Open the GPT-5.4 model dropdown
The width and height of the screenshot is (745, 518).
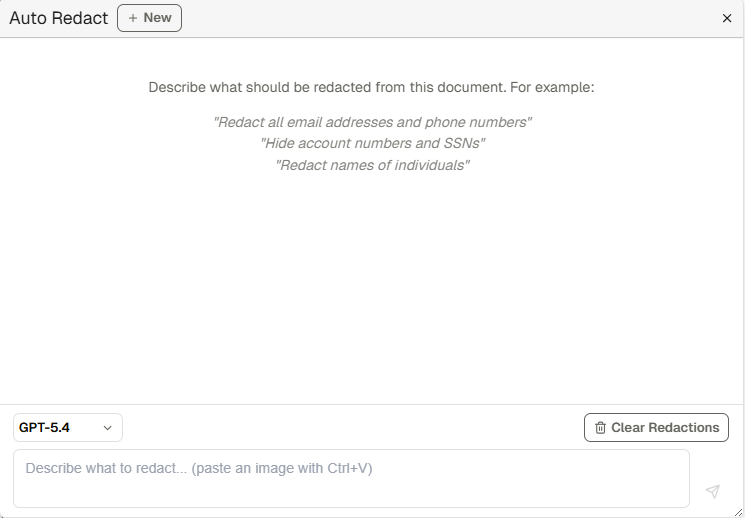coord(68,428)
